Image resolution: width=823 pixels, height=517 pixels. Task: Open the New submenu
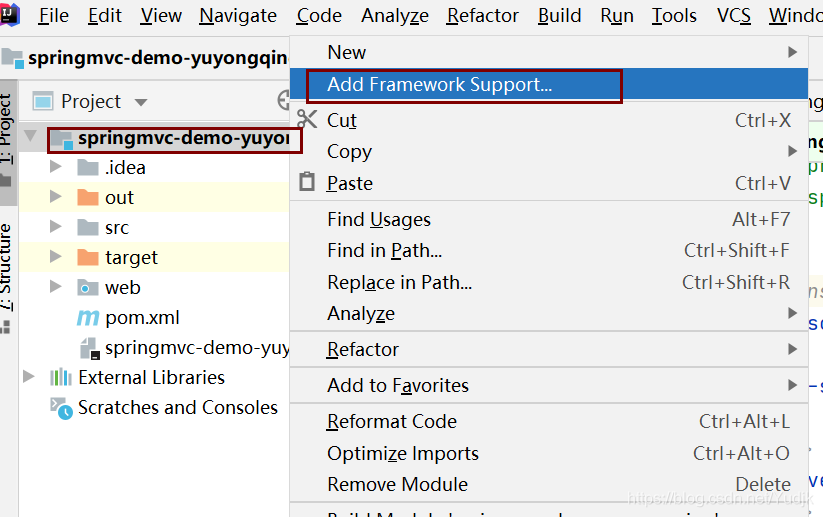347,52
